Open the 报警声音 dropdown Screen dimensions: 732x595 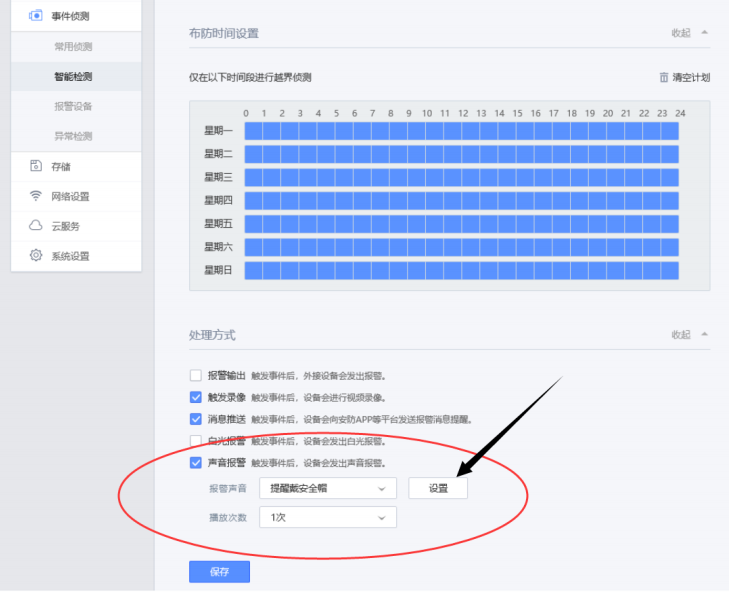(x=329, y=490)
